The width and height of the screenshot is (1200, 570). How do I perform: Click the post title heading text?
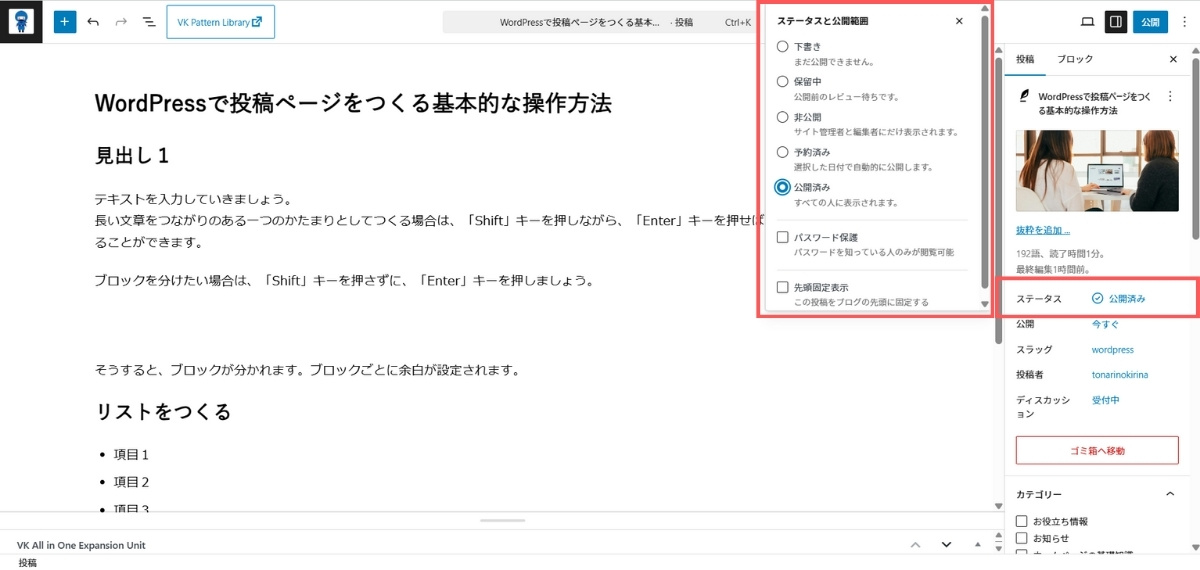[353, 103]
